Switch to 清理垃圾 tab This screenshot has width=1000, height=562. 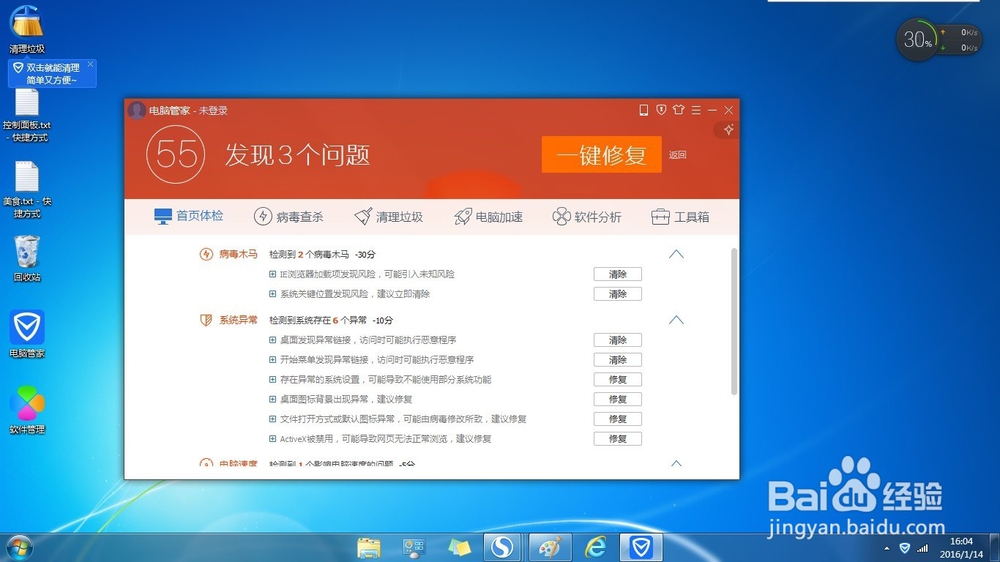(x=388, y=217)
